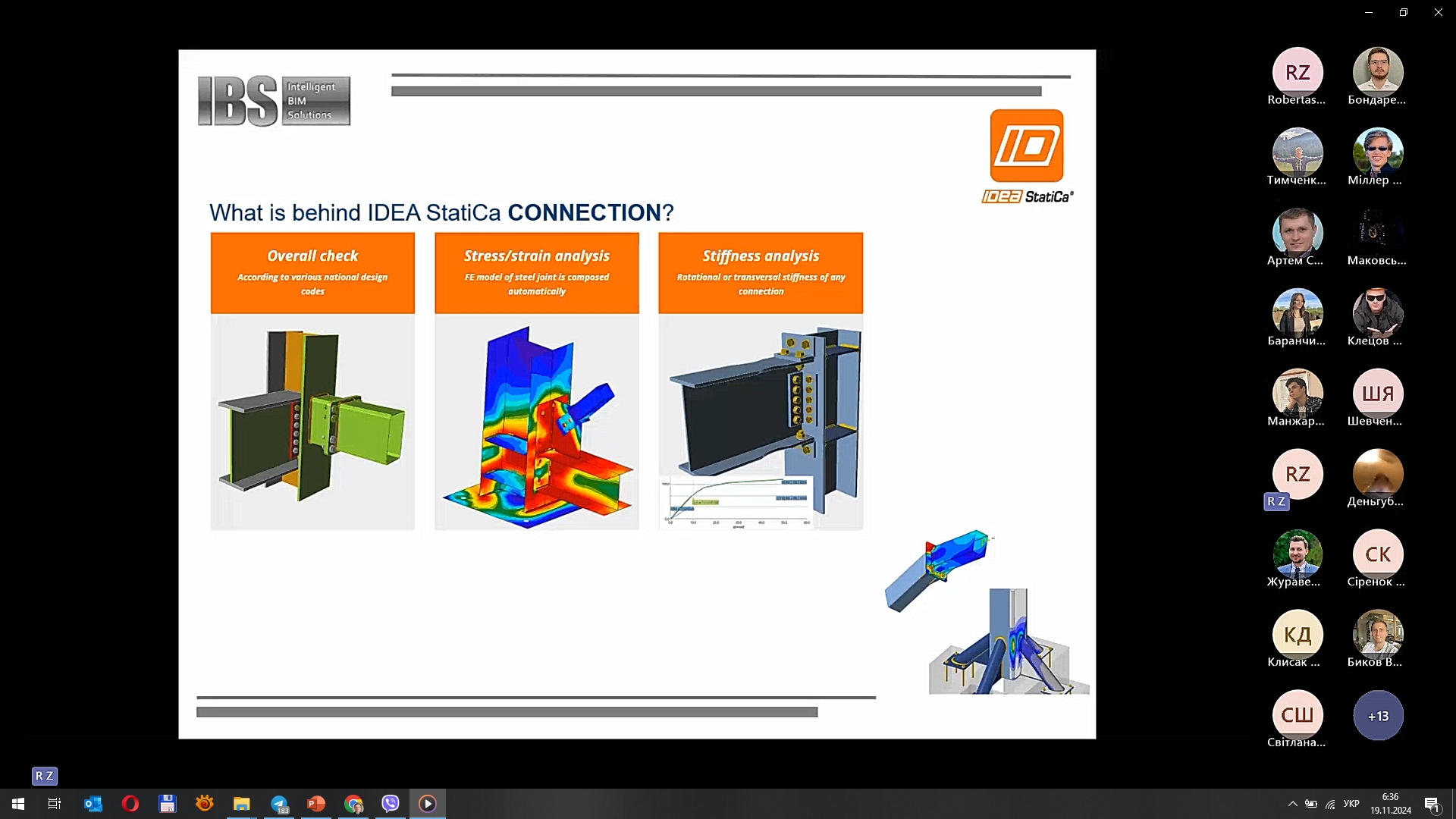The height and width of the screenshot is (819, 1456).
Task: Open the blue floppy-disk taskbar app
Action: [x=167, y=804]
